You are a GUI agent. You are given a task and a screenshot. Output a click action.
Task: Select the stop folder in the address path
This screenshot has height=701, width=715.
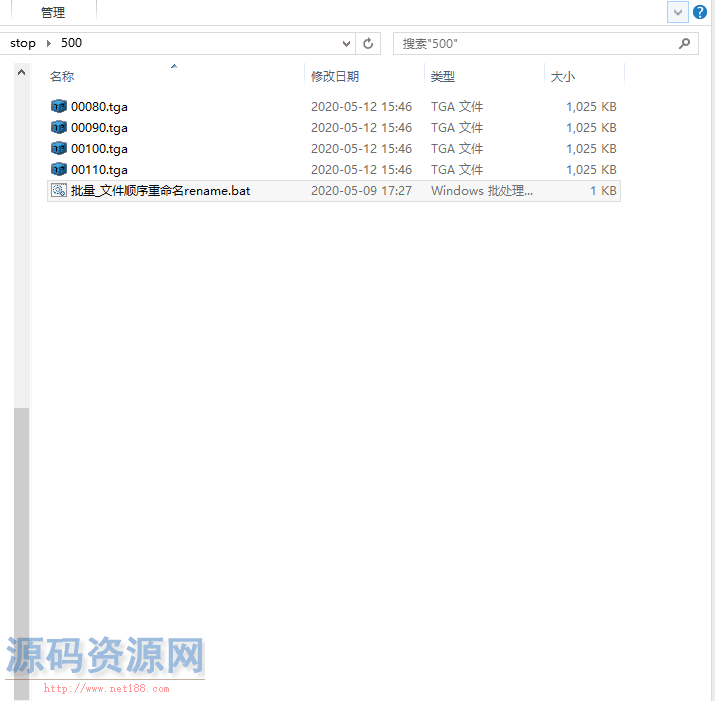pyautogui.click(x=23, y=43)
